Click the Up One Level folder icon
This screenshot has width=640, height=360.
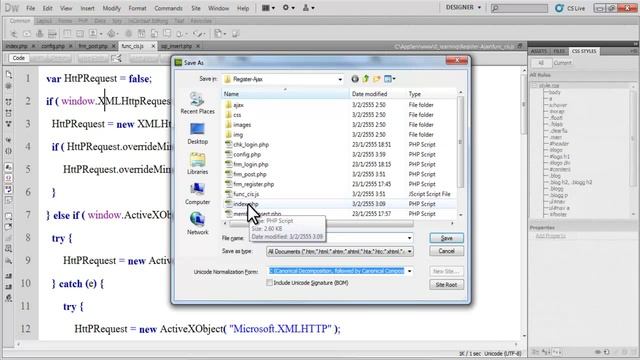366,79
